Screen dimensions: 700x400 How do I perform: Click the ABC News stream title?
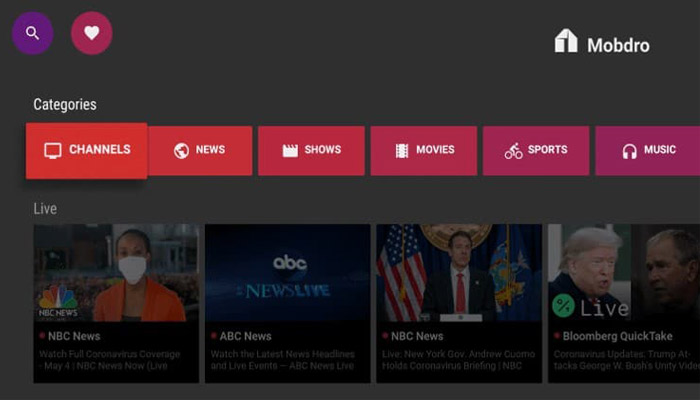pyautogui.click(x=245, y=336)
